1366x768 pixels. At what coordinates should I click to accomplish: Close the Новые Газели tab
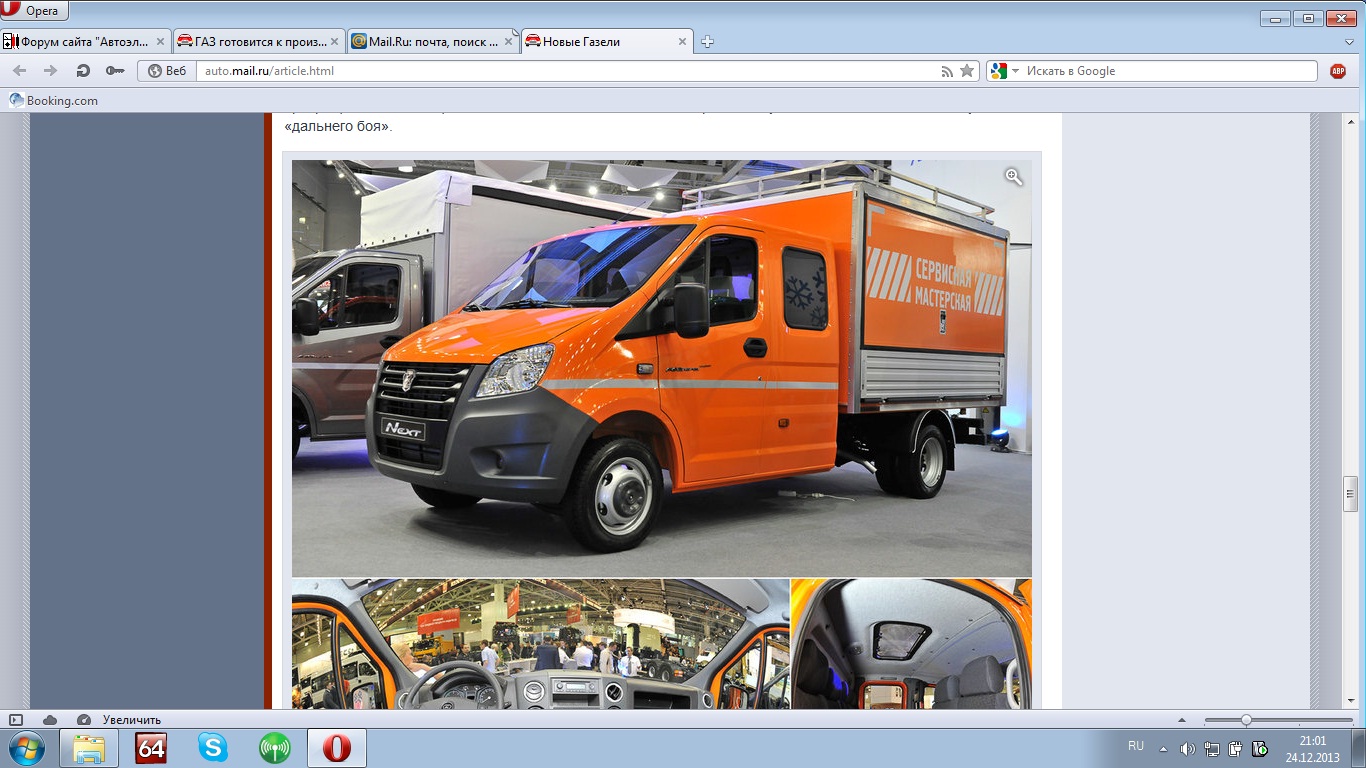[683, 42]
